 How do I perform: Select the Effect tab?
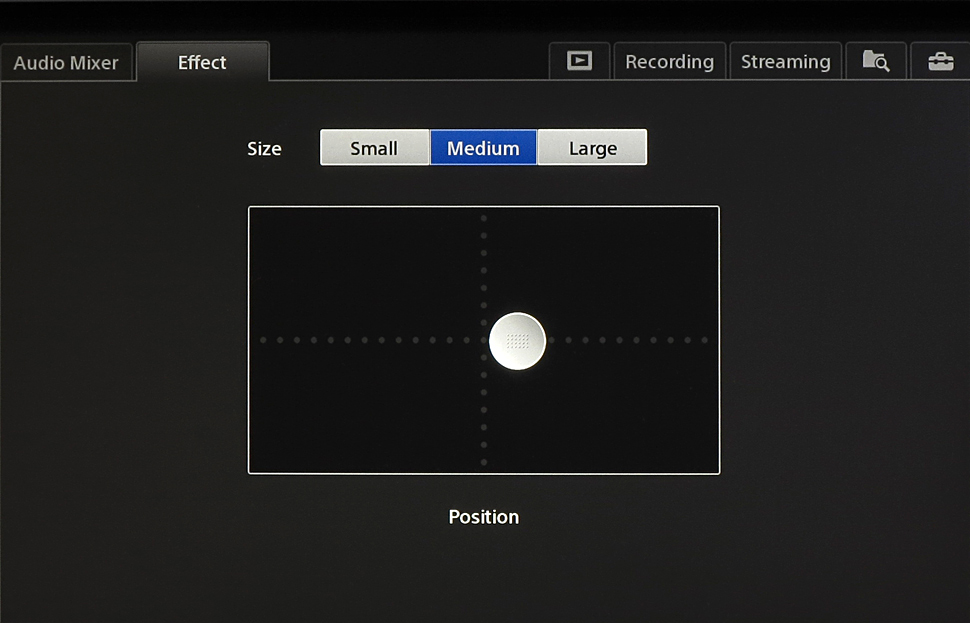(x=202, y=62)
